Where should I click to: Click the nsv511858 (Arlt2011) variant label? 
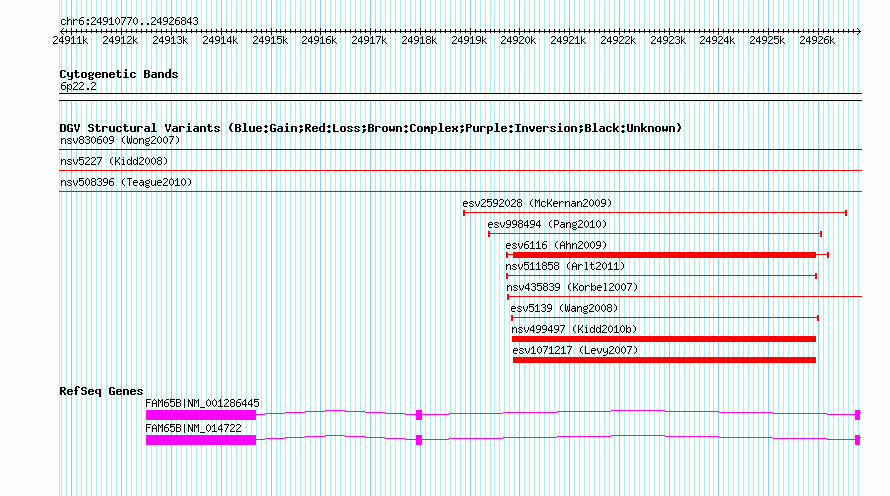(565, 266)
